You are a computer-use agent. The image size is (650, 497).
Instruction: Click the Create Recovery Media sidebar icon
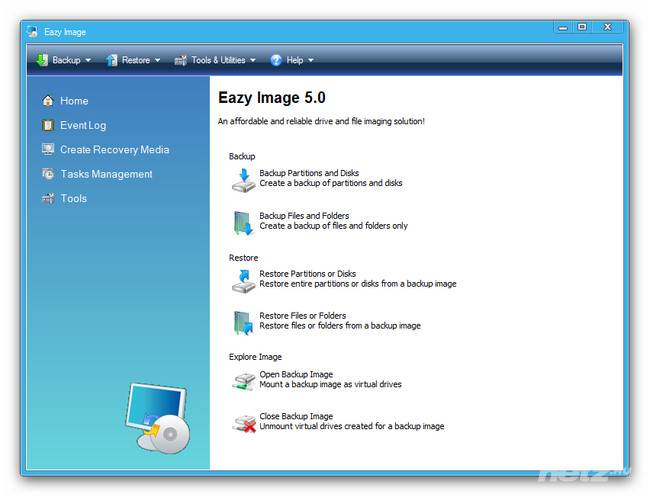[48, 149]
